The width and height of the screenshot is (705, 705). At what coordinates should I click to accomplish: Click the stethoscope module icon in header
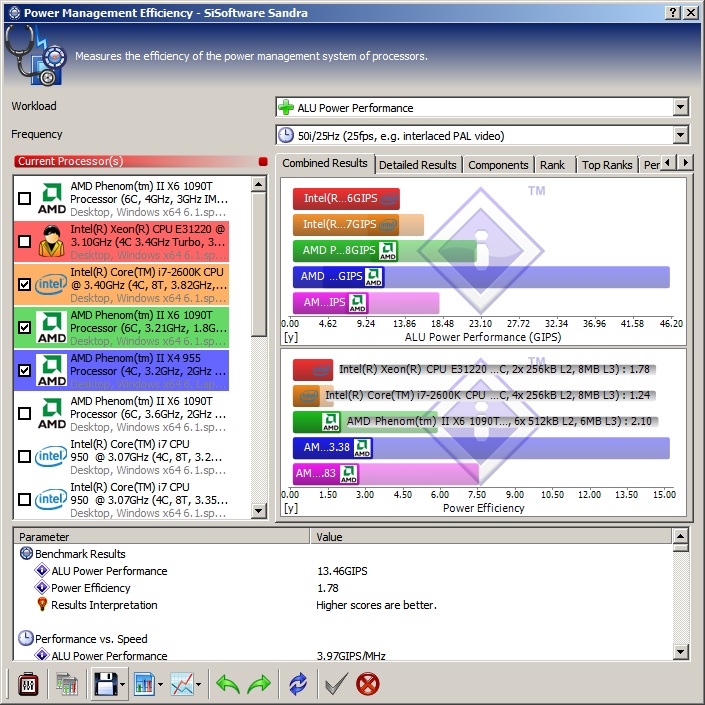pos(36,55)
